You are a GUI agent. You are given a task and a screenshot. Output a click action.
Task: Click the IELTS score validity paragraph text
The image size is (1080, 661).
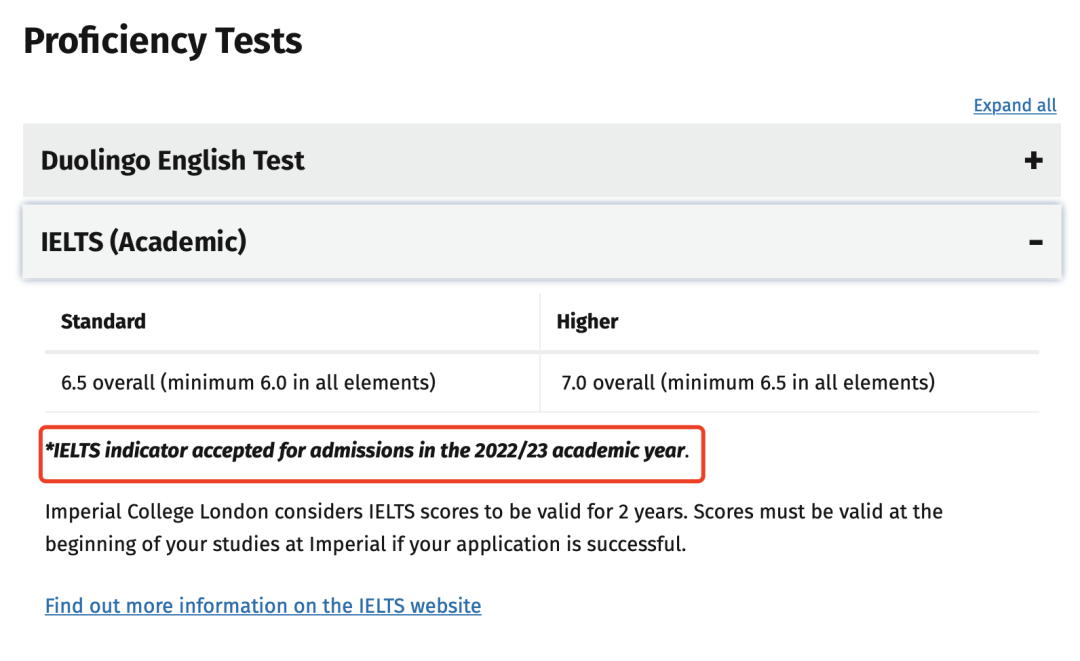(493, 528)
